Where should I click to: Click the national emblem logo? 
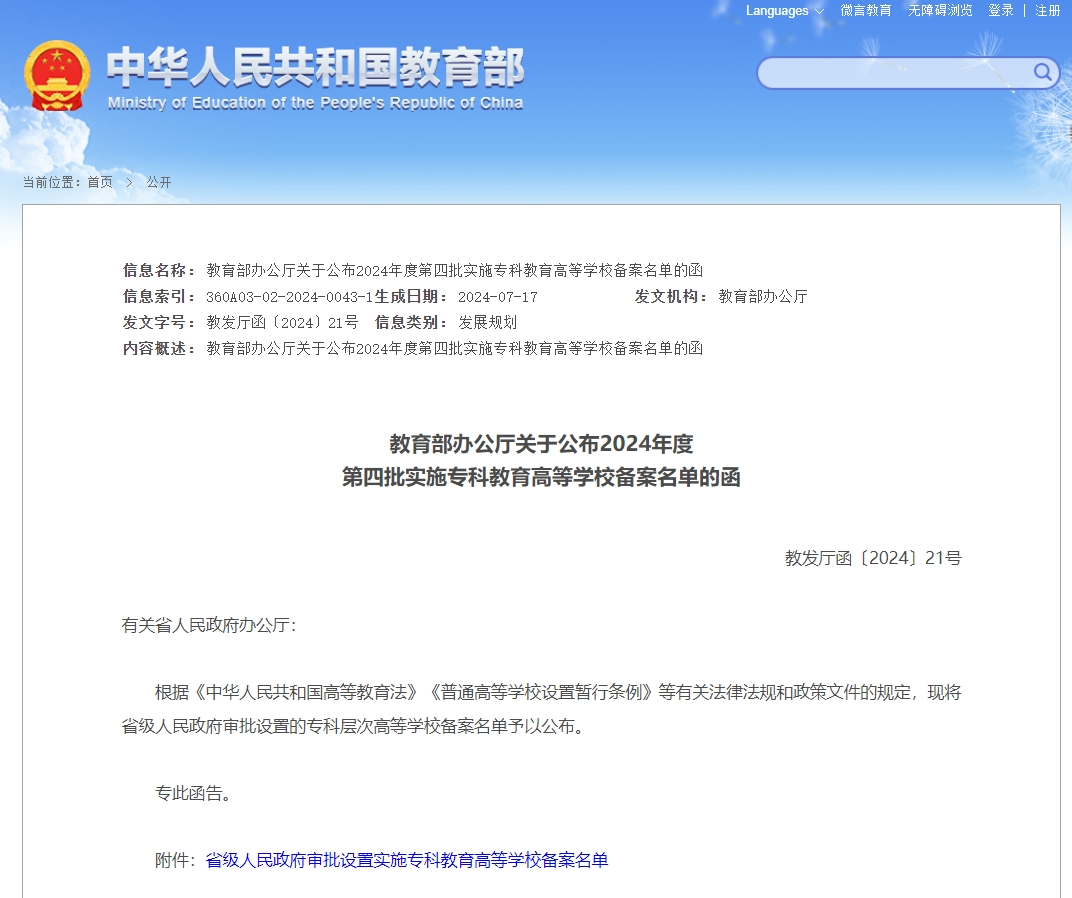tap(57, 75)
